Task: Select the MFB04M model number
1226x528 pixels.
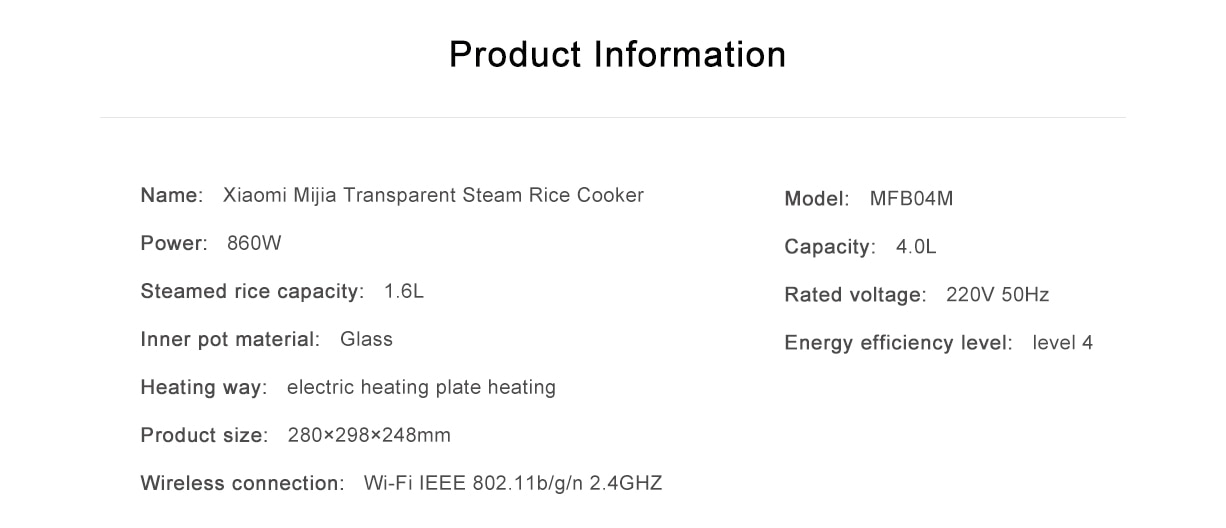Action: [x=912, y=199]
